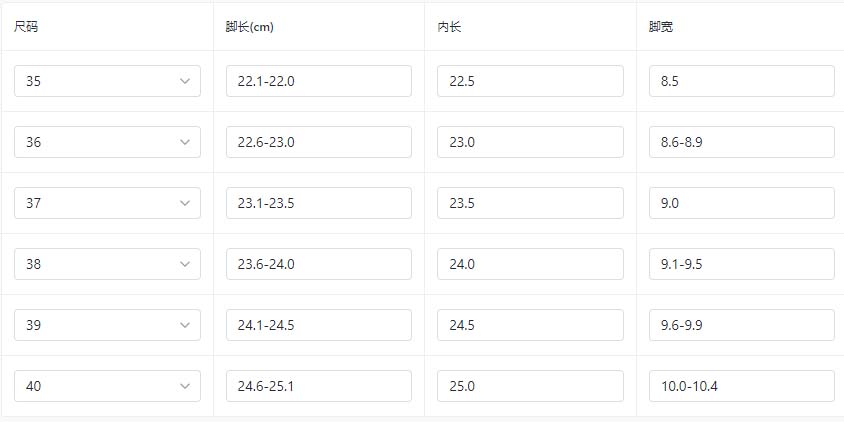Click foot width field showing 8.5
This screenshot has width=844, height=422.
(741, 81)
